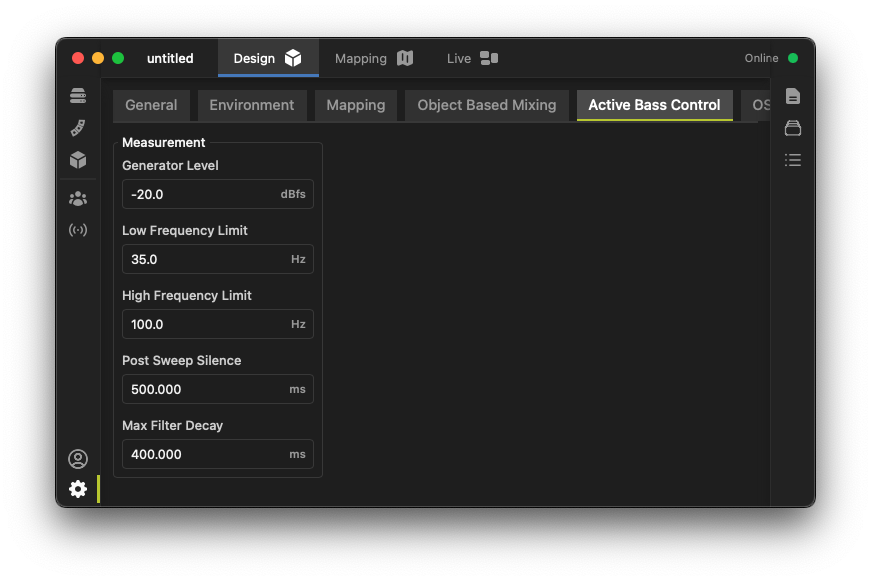Open the Environment settings tab

(252, 105)
